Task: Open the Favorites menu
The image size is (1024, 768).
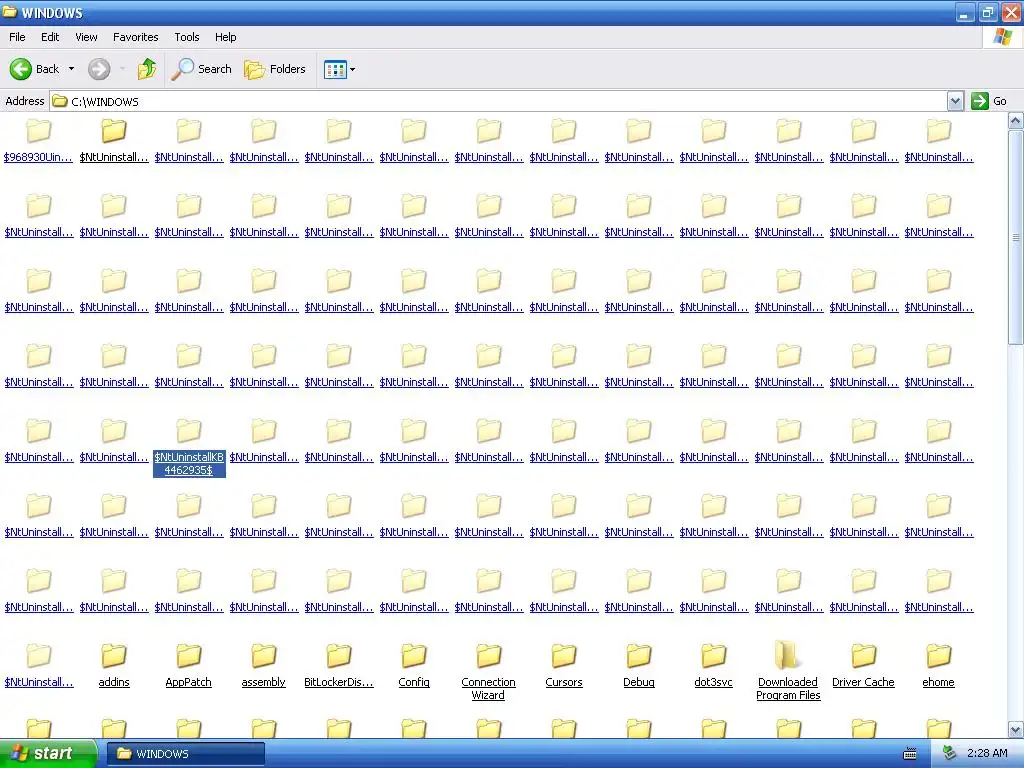Action: coord(135,37)
